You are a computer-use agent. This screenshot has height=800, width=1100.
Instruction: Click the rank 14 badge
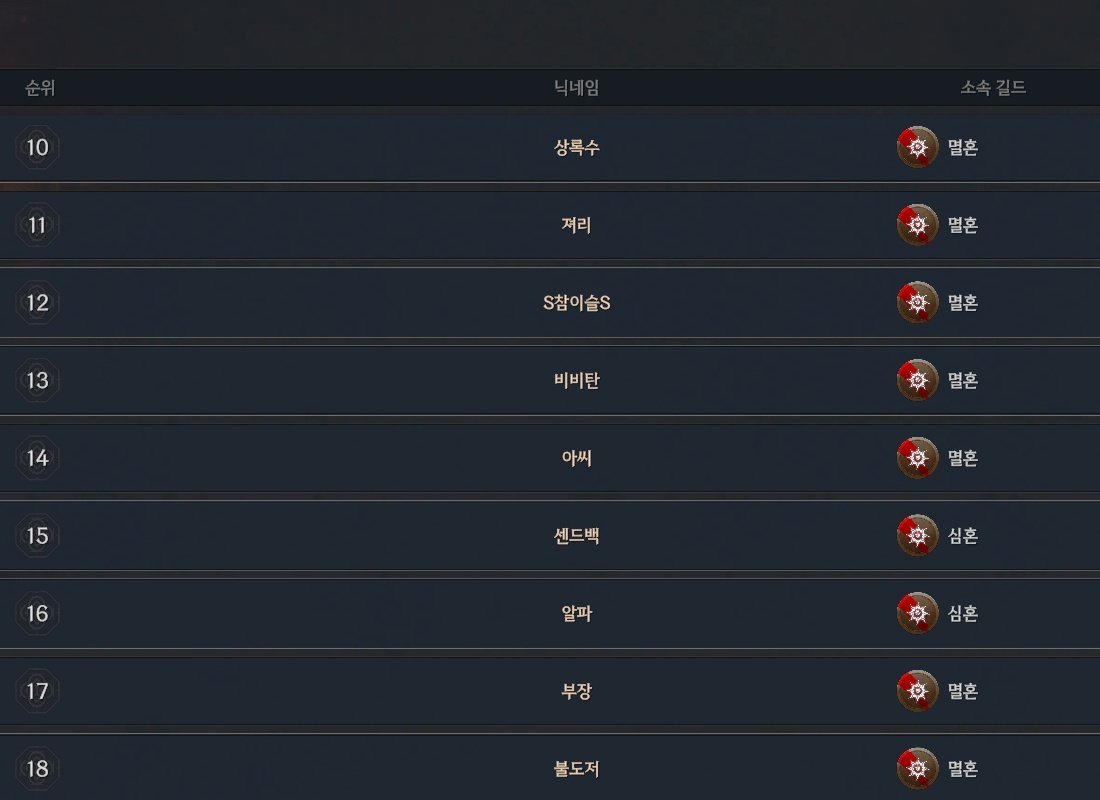pos(37,458)
